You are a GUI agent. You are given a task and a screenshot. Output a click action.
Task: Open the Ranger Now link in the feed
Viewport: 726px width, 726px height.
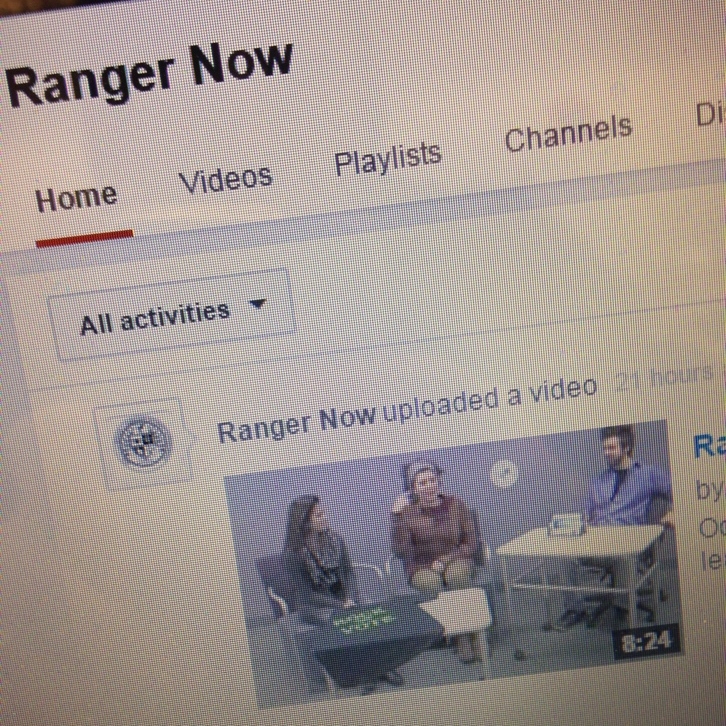tap(296, 425)
